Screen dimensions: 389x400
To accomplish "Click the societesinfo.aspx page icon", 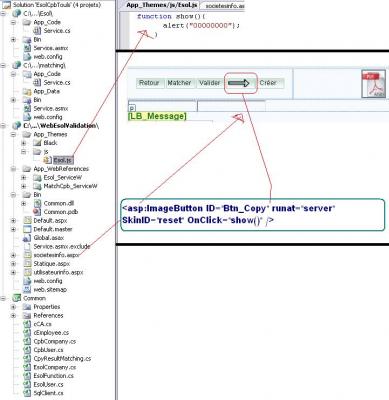I will (x=27, y=255).
